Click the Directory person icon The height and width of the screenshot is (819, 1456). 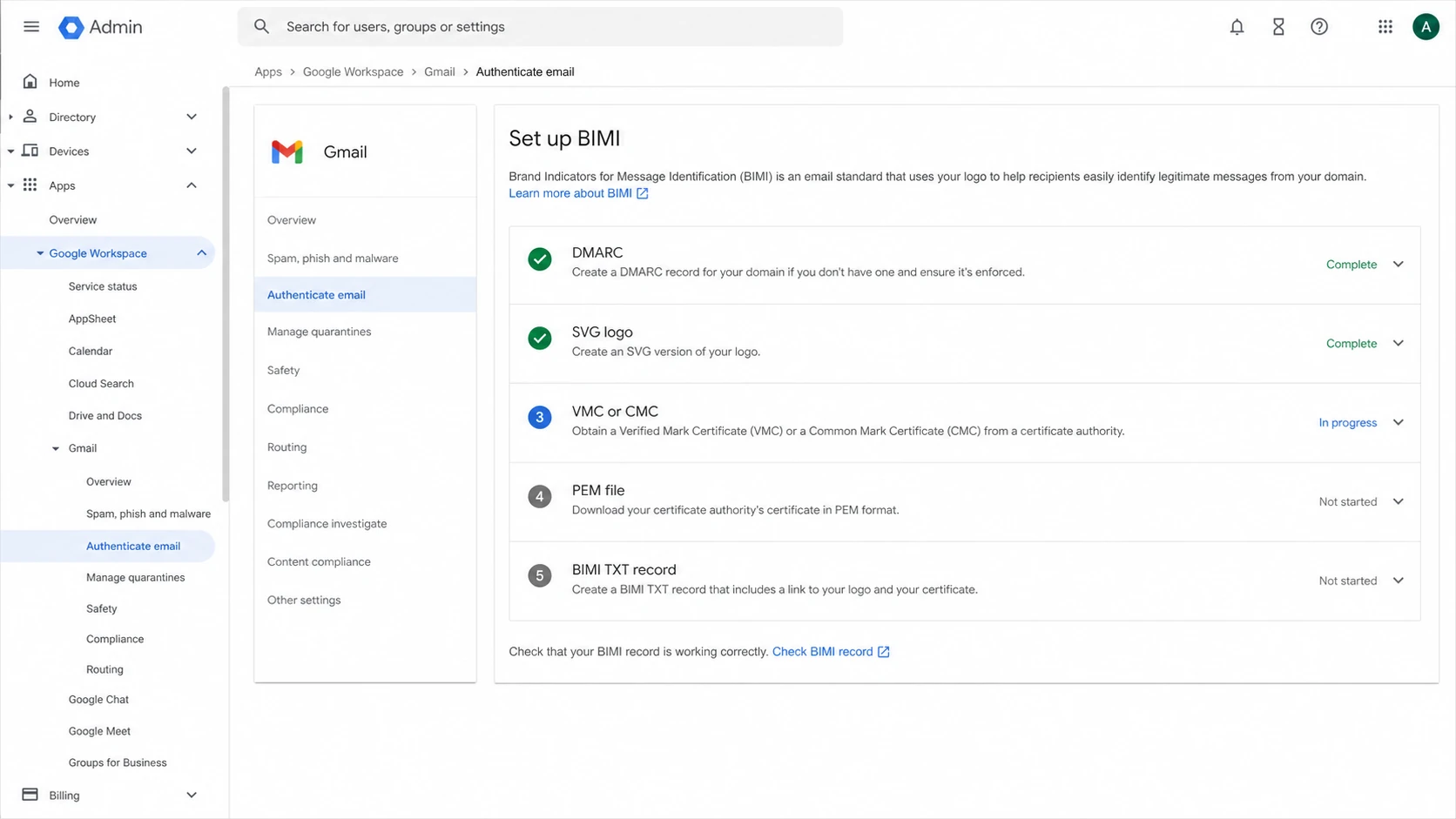(30, 116)
